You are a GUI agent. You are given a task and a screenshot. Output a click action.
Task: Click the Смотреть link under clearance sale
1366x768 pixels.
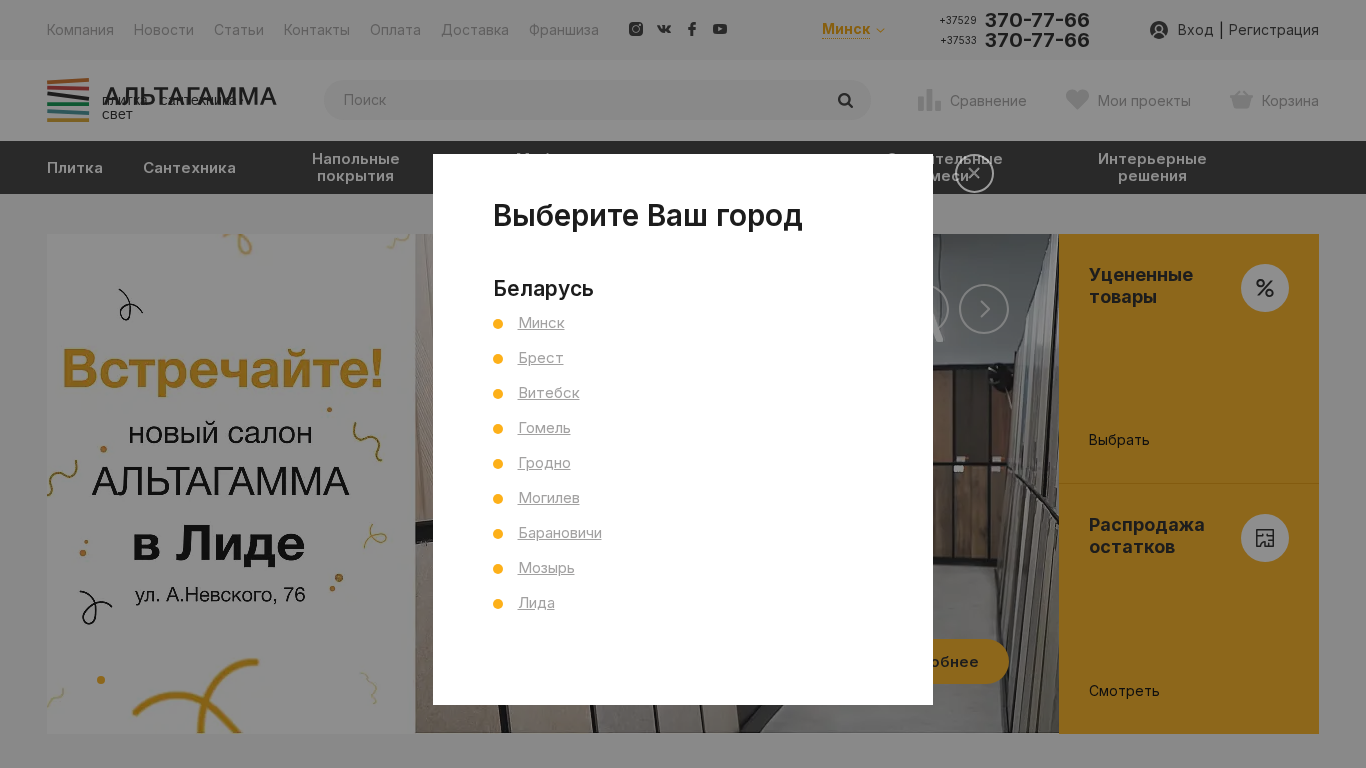1124,691
